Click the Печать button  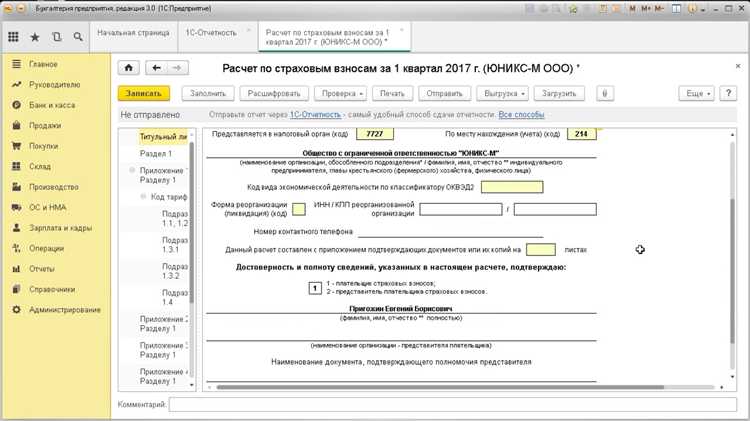pyautogui.click(x=392, y=94)
